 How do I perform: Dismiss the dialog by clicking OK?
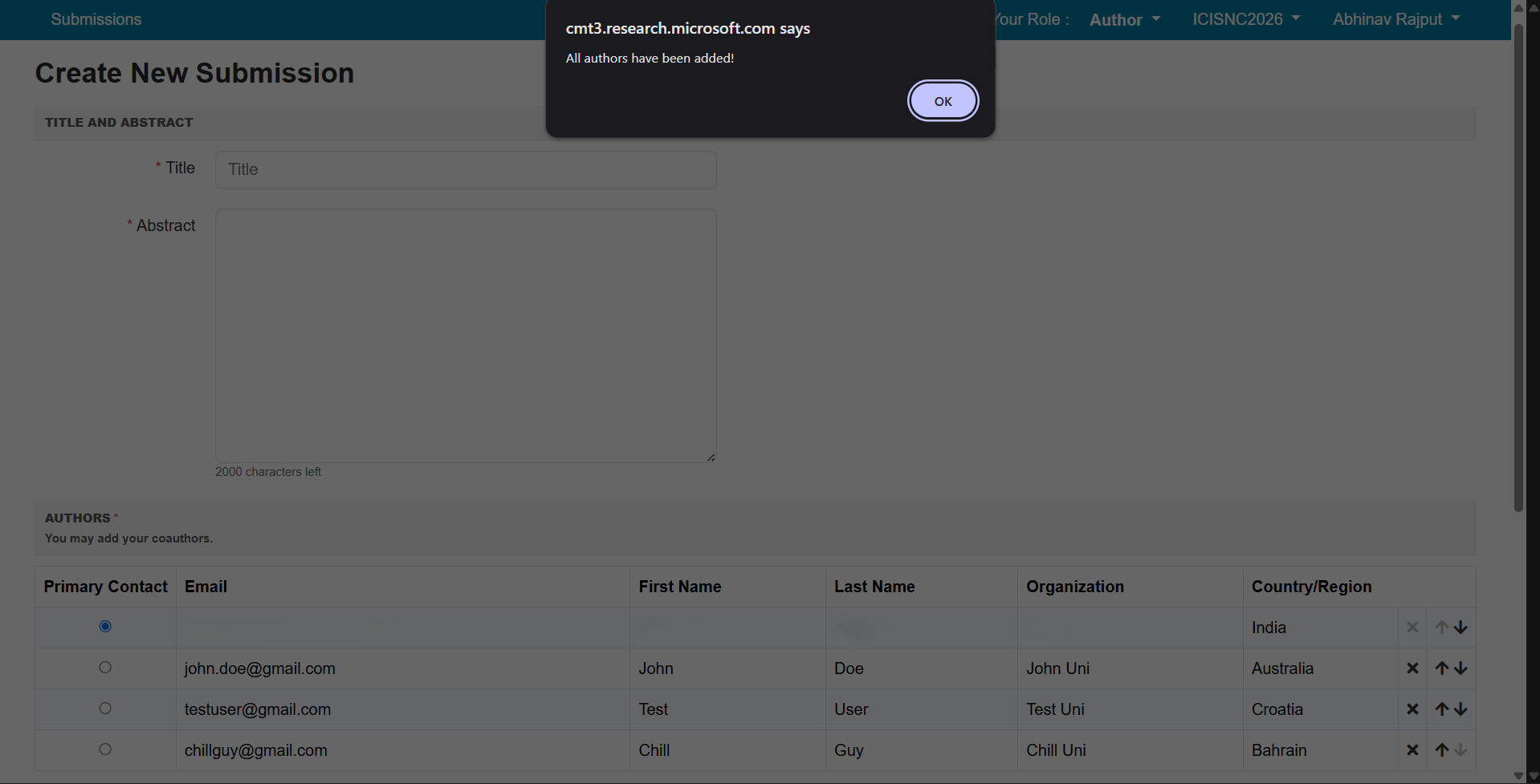coord(942,100)
